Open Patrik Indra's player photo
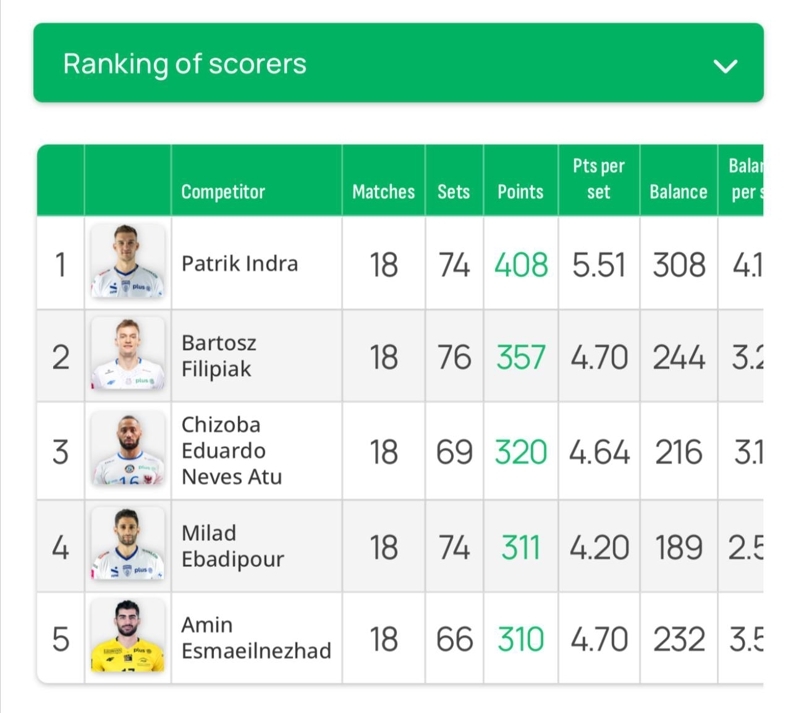The width and height of the screenshot is (791, 713). point(128,260)
